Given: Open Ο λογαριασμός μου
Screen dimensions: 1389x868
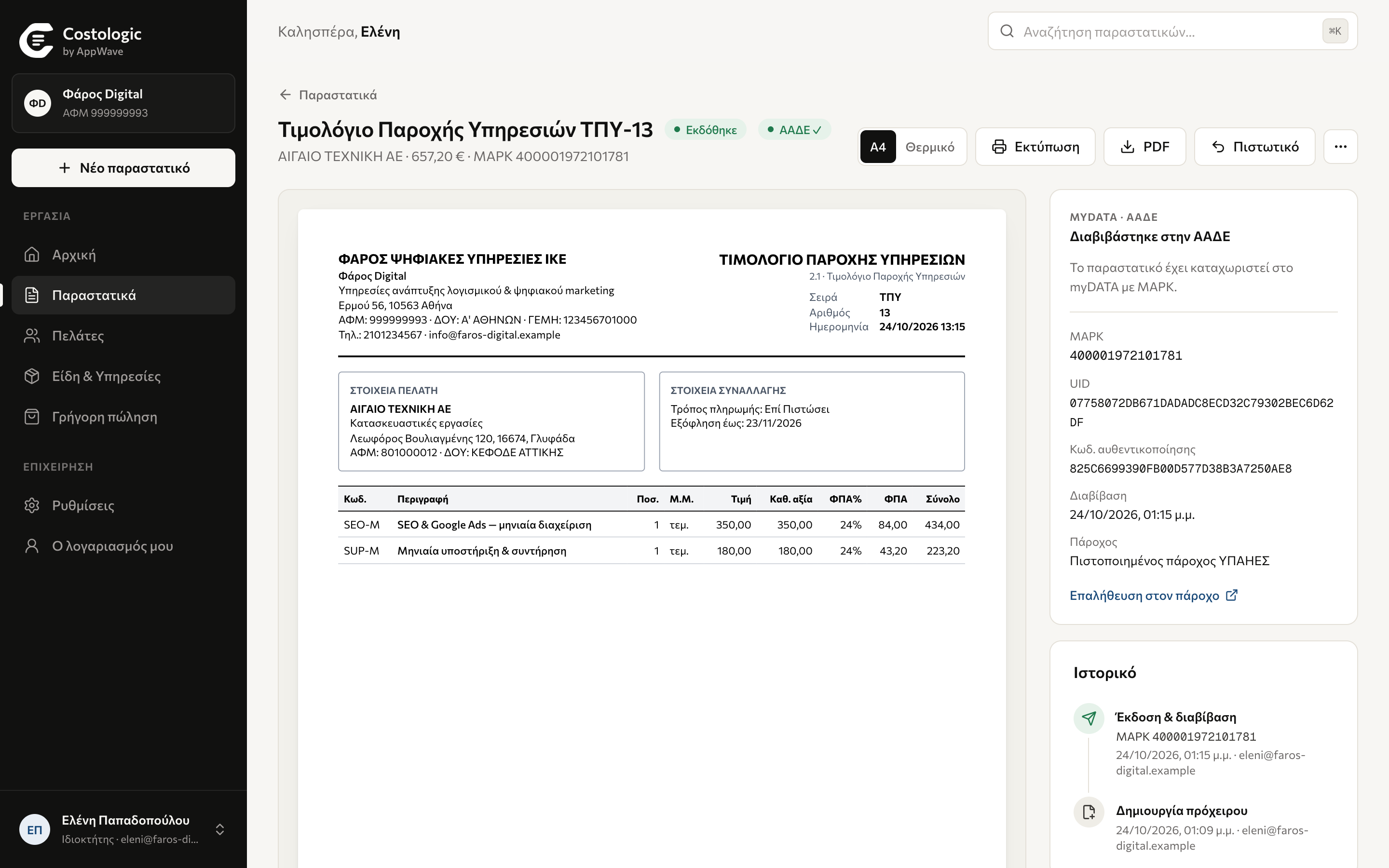Looking at the screenshot, I should tap(123, 546).
